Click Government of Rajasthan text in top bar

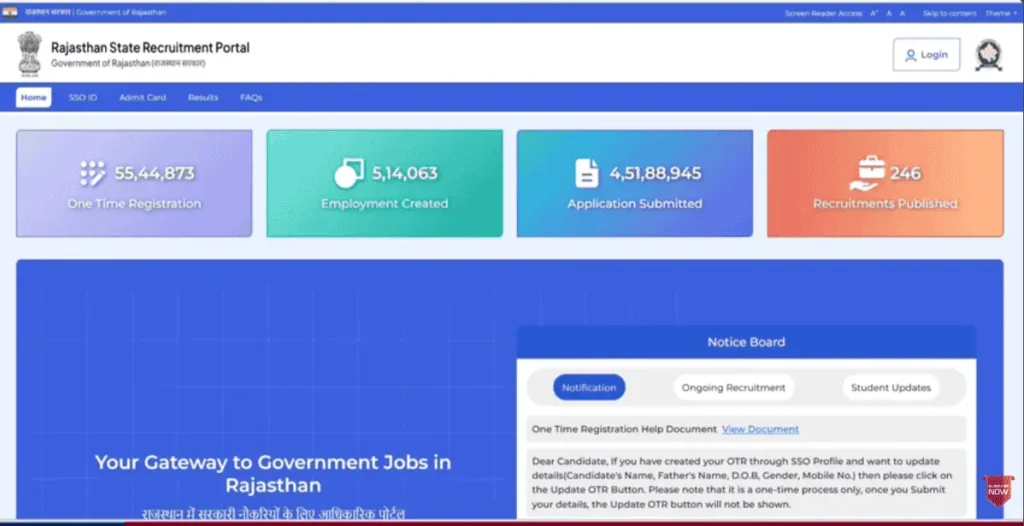point(121,12)
